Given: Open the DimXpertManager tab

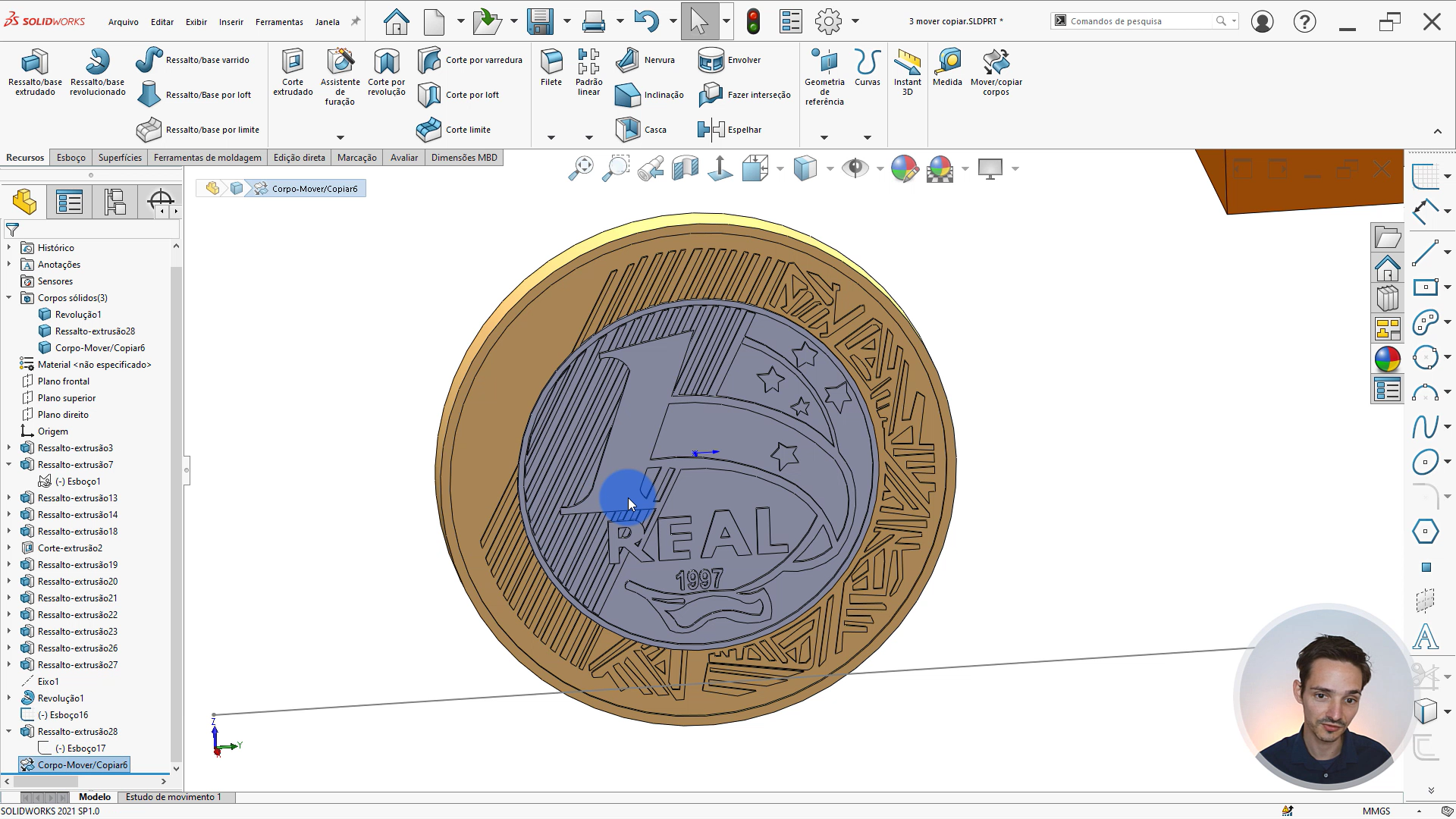Looking at the screenshot, I should click(159, 202).
